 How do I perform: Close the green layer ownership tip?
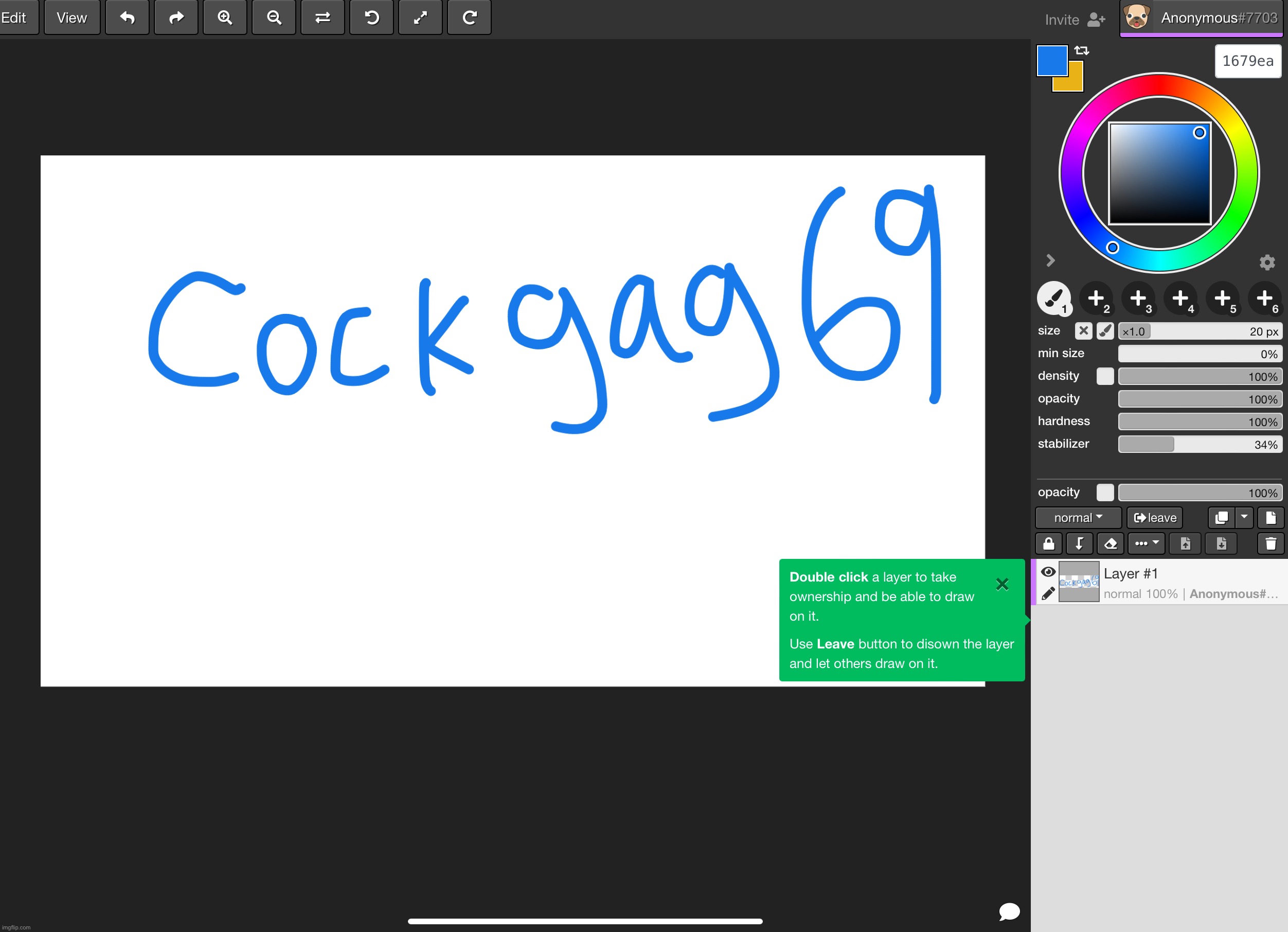[1003, 584]
